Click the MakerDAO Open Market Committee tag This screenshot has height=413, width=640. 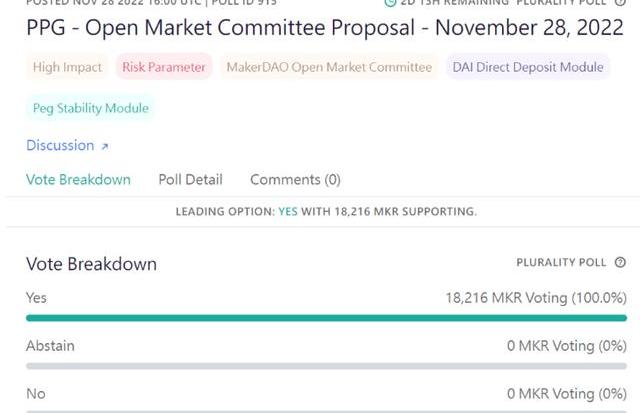click(330, 67)
